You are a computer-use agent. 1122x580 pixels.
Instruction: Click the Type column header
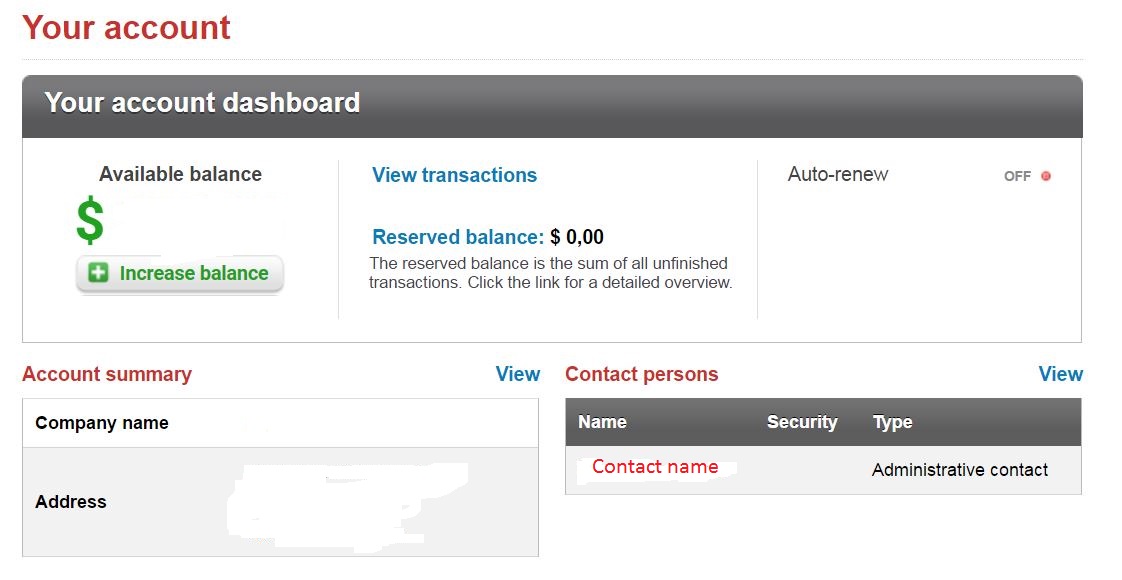tap(892, 423)
